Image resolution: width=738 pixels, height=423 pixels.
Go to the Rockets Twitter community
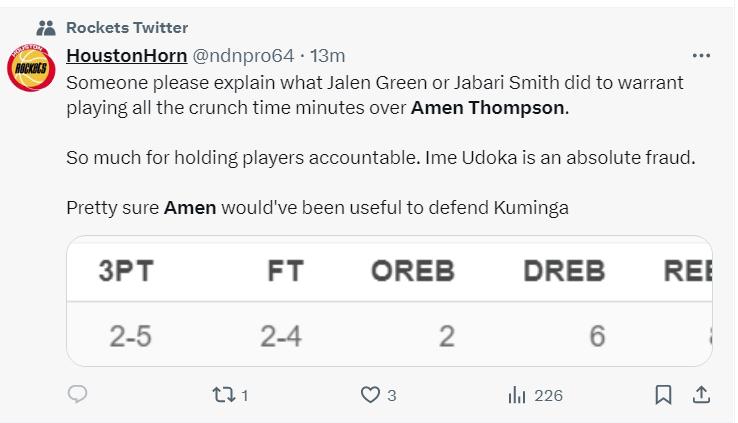[126, 27]
